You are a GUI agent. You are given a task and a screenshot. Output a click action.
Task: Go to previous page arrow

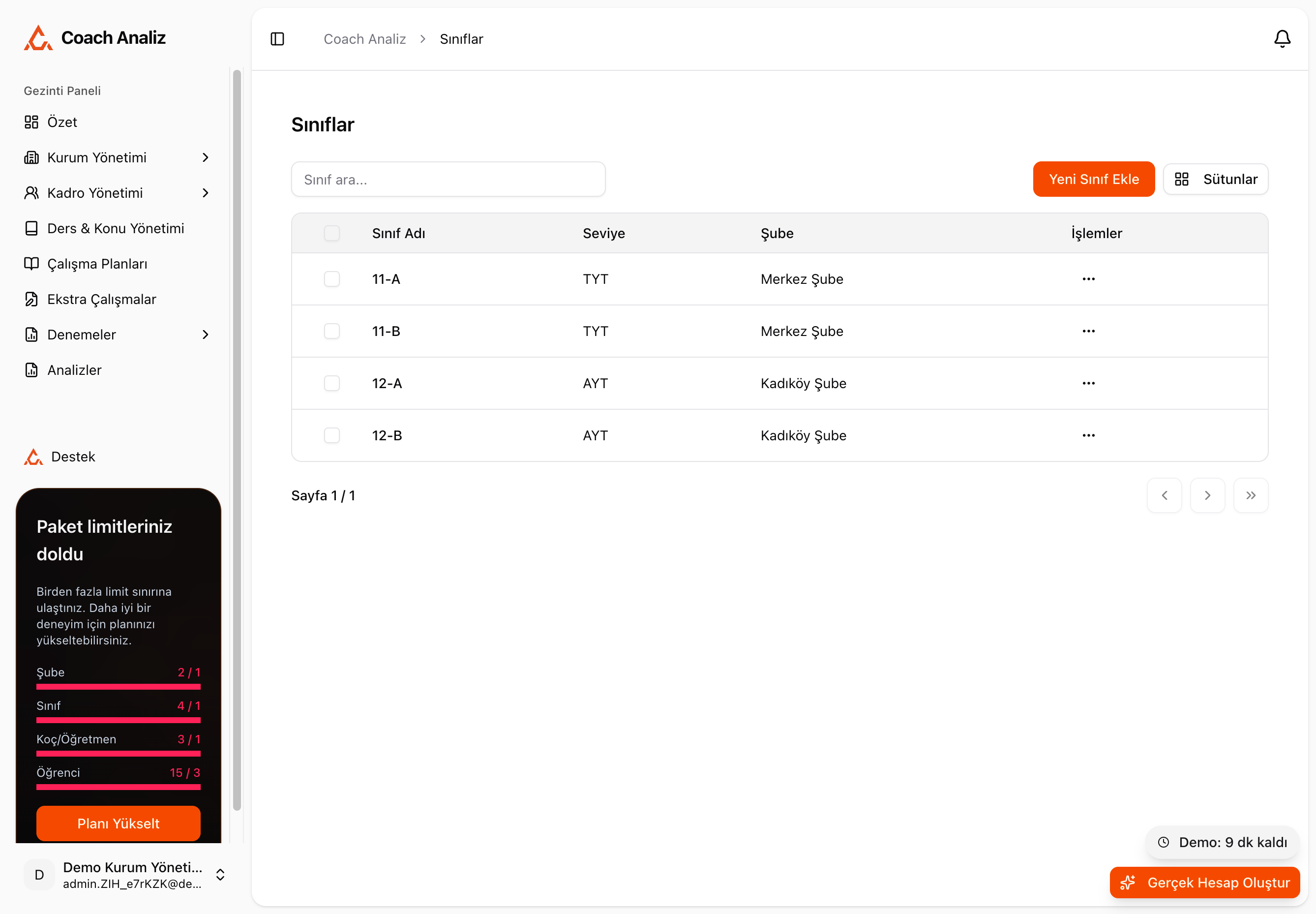pyautogui.click(x=1164, y=495)
